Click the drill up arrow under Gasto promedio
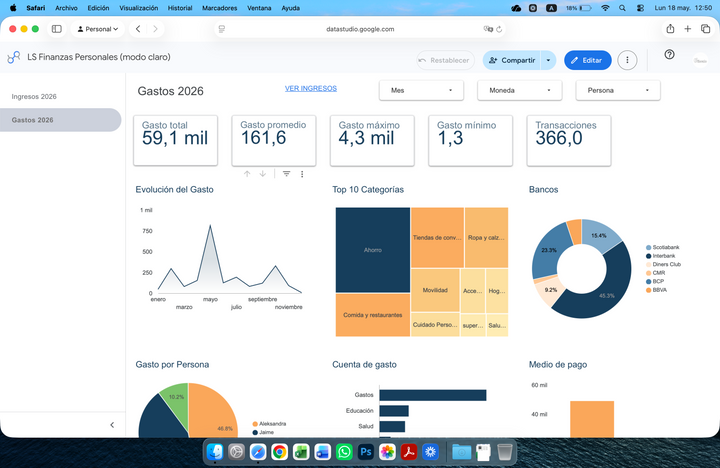This screenshot has height=468, width=720. [x=247, y=174]
